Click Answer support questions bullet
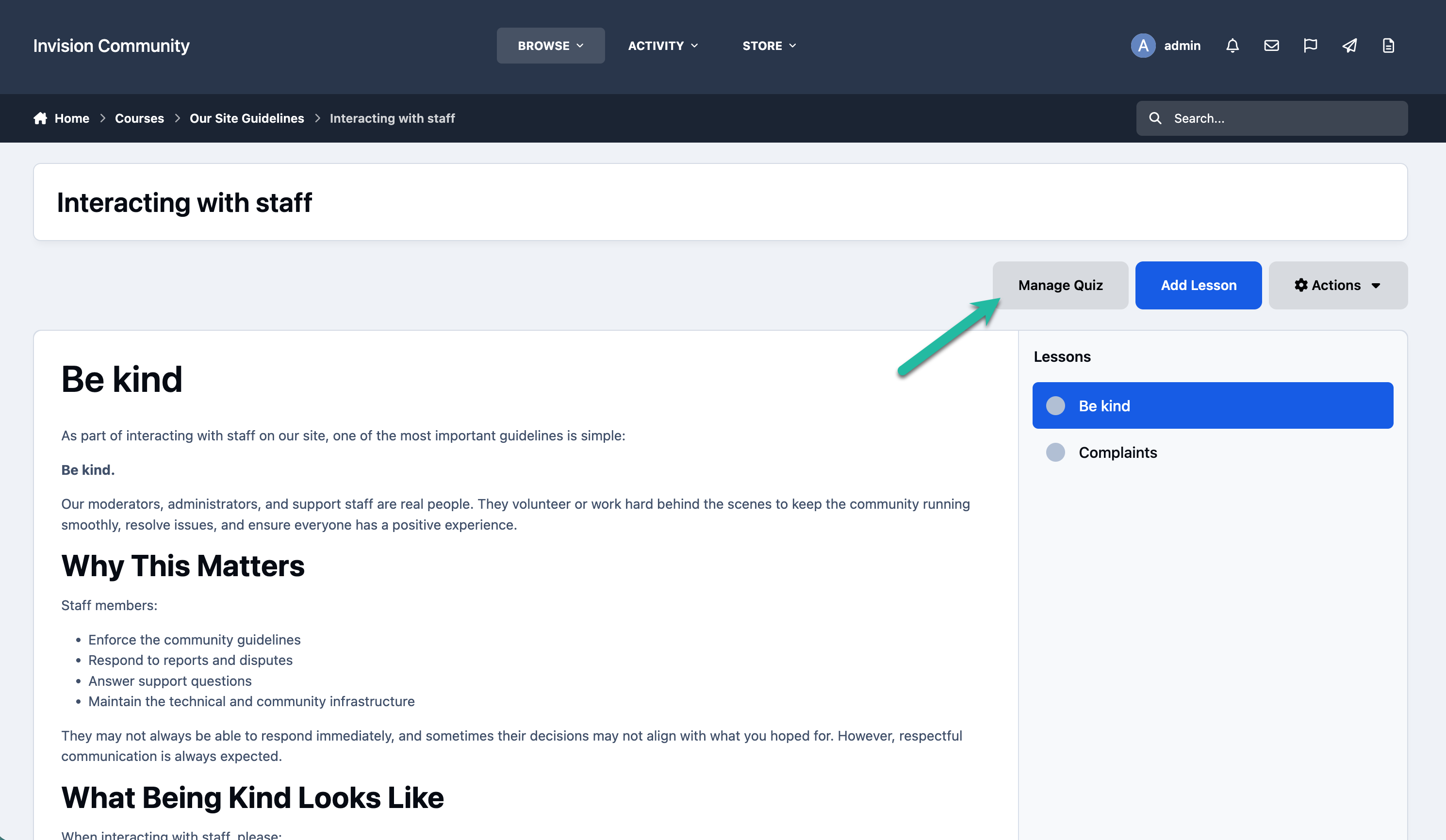This screenshot has width=1446, height=840. click(x=170, y=680)
